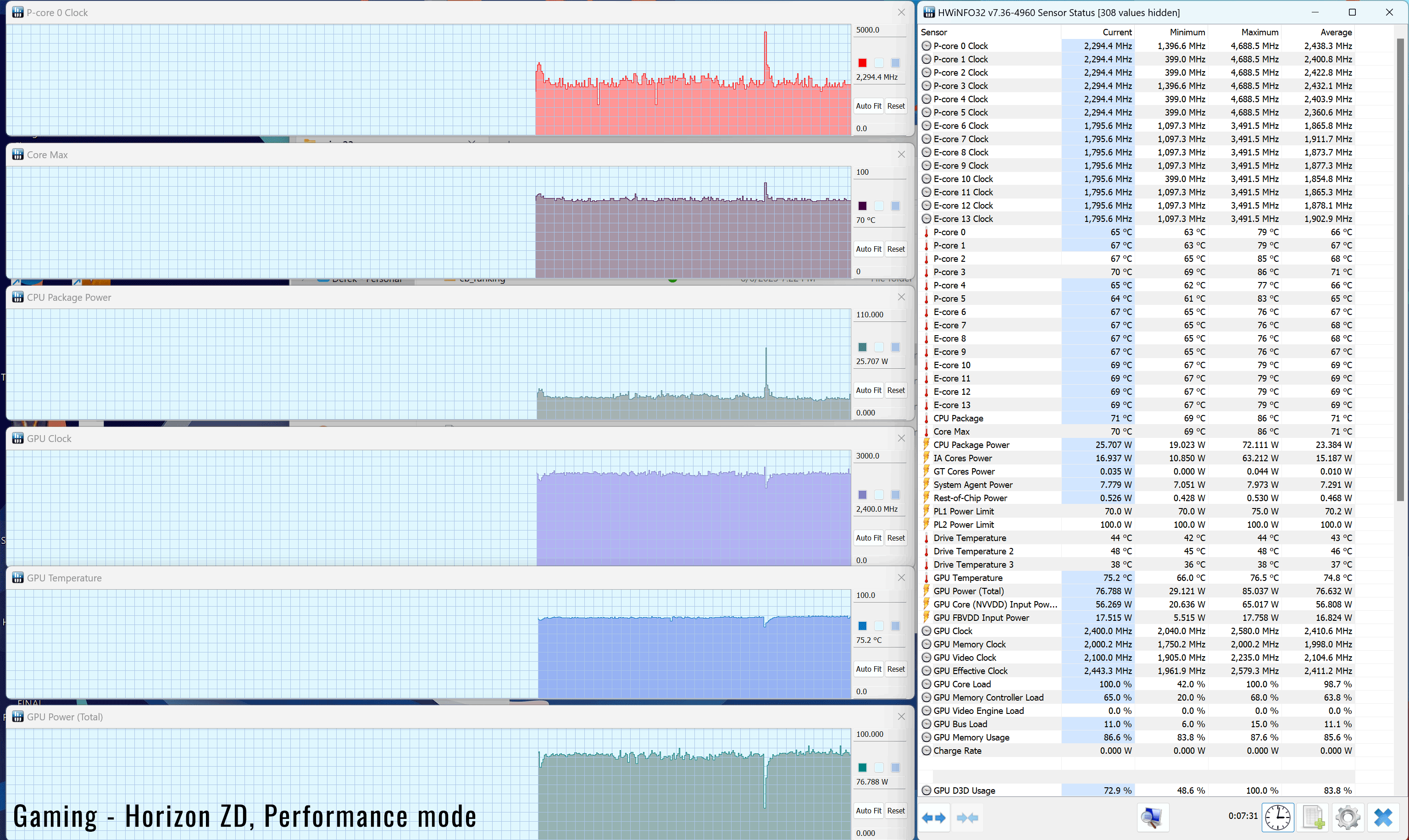Click the Sensor column header

(x=989, y=32)
